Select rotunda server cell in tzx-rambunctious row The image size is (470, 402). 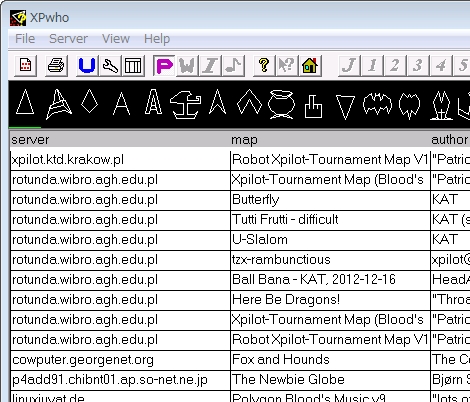point(120,260)
